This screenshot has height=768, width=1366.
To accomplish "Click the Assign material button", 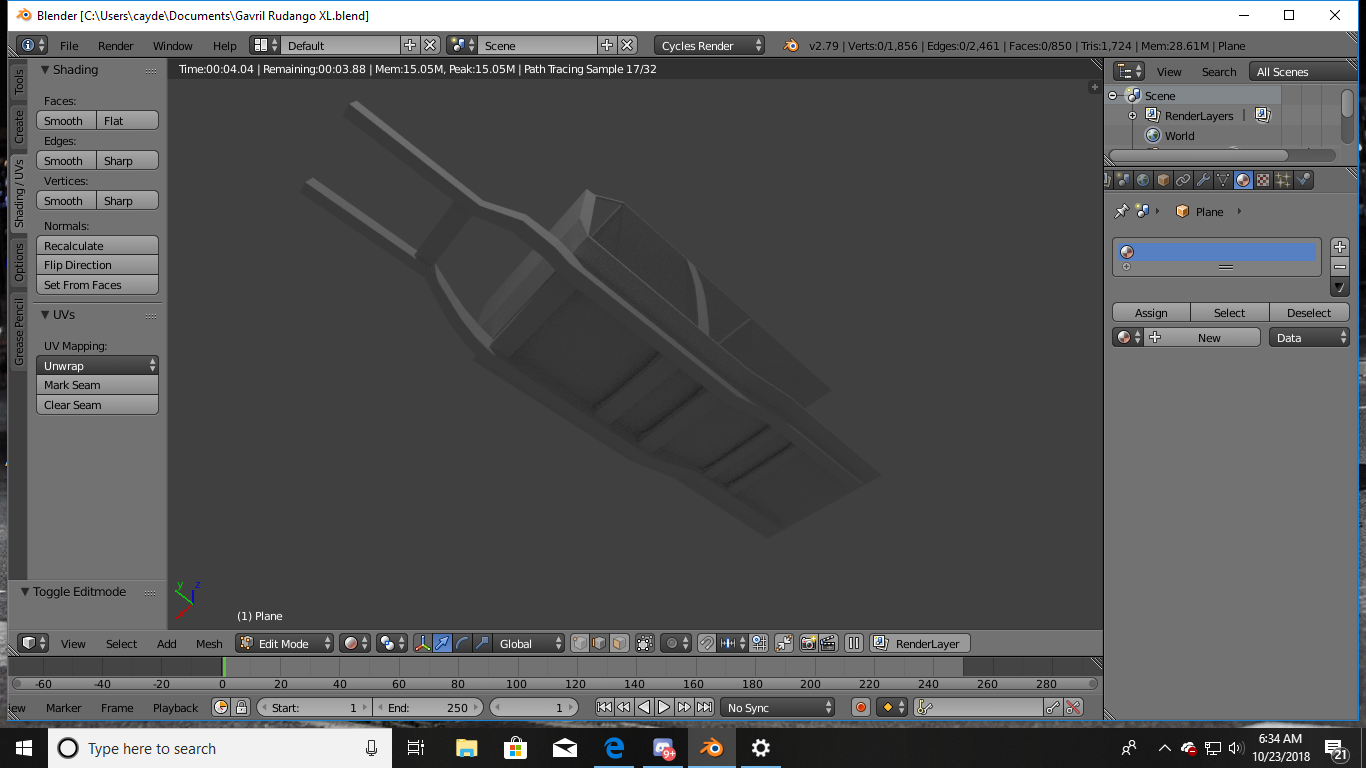I will pos(1151,312).
